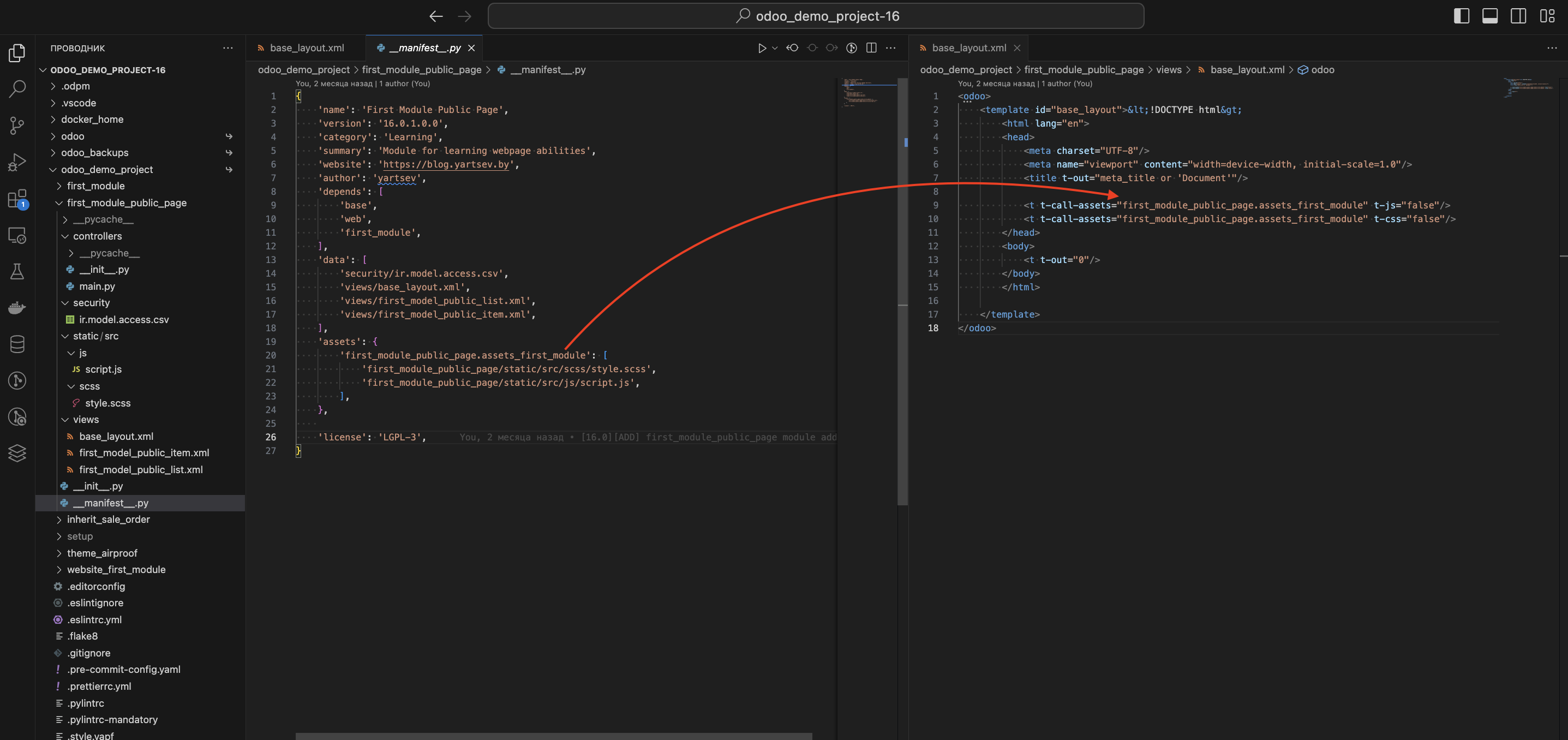
Task: Open the Database view in activity bar
Action: [x=17, y=344]
